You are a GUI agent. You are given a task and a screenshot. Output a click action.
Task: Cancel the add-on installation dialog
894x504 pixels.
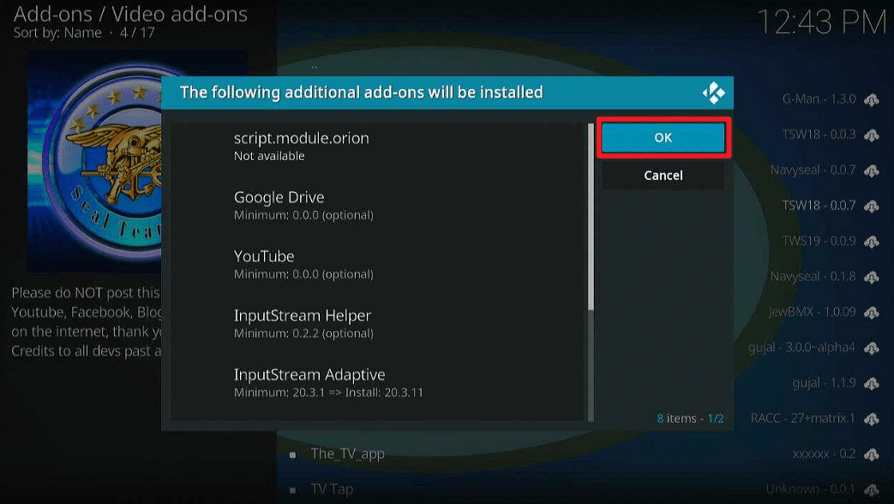663,175
